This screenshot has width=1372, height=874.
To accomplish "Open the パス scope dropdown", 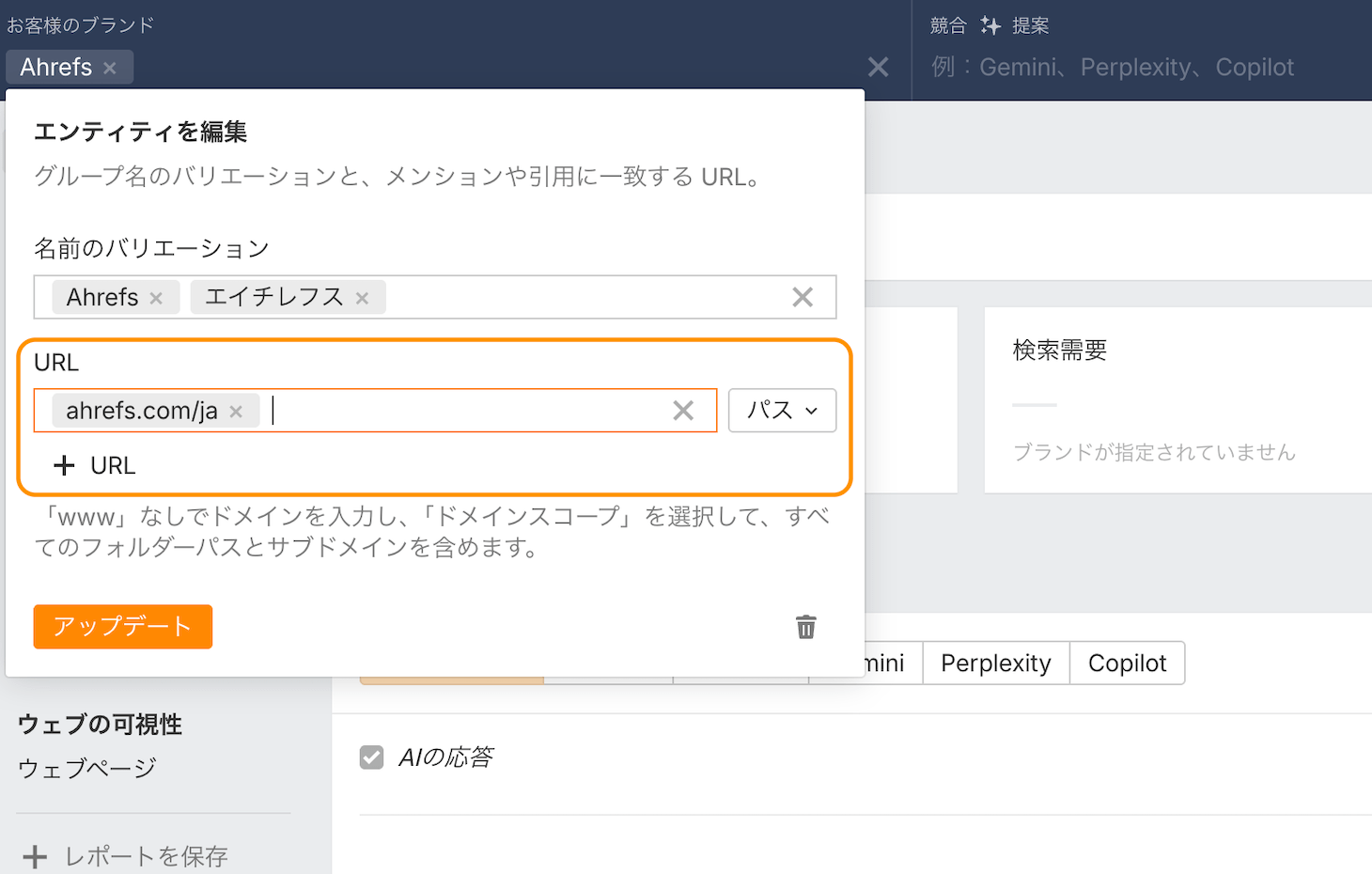I will (782, 411).
